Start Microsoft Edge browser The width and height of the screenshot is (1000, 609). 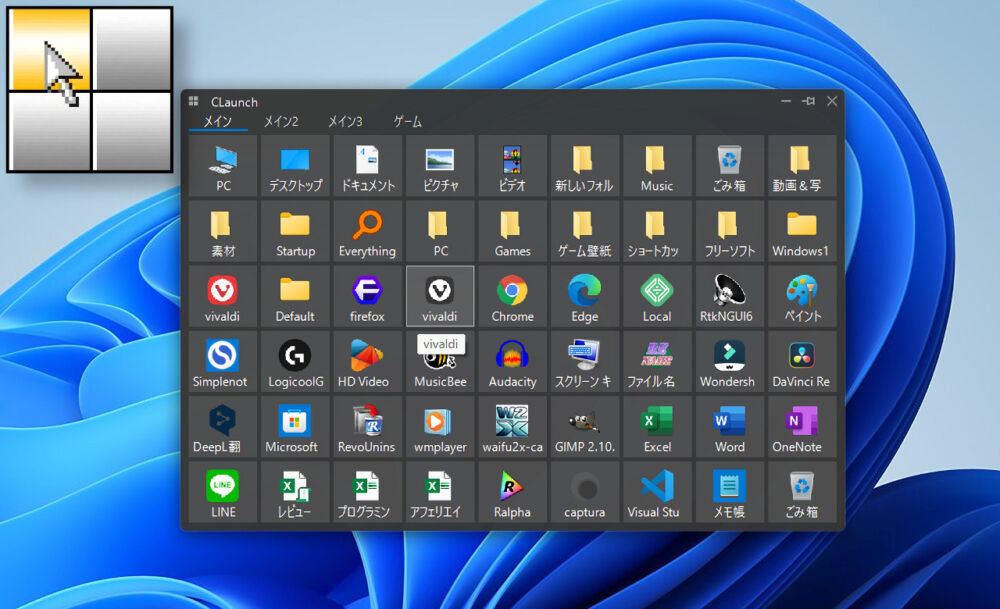(x=584, y=297)
